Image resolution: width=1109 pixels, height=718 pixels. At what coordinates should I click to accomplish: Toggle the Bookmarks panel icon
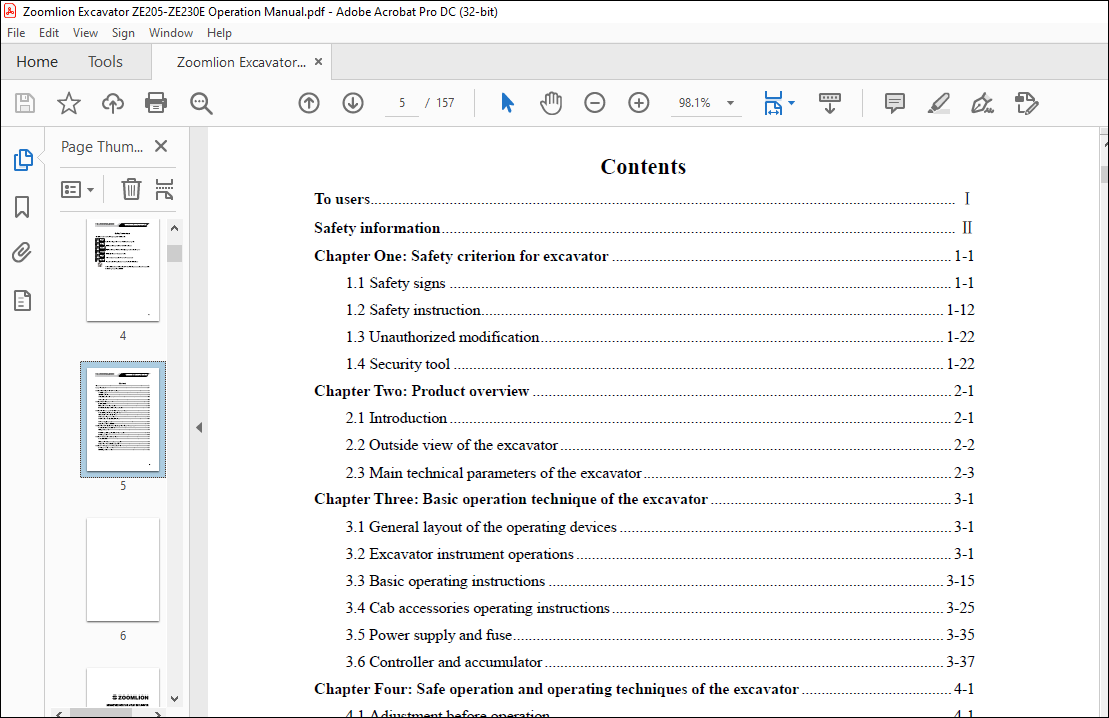pyautogui.click(x=22, y=207)
